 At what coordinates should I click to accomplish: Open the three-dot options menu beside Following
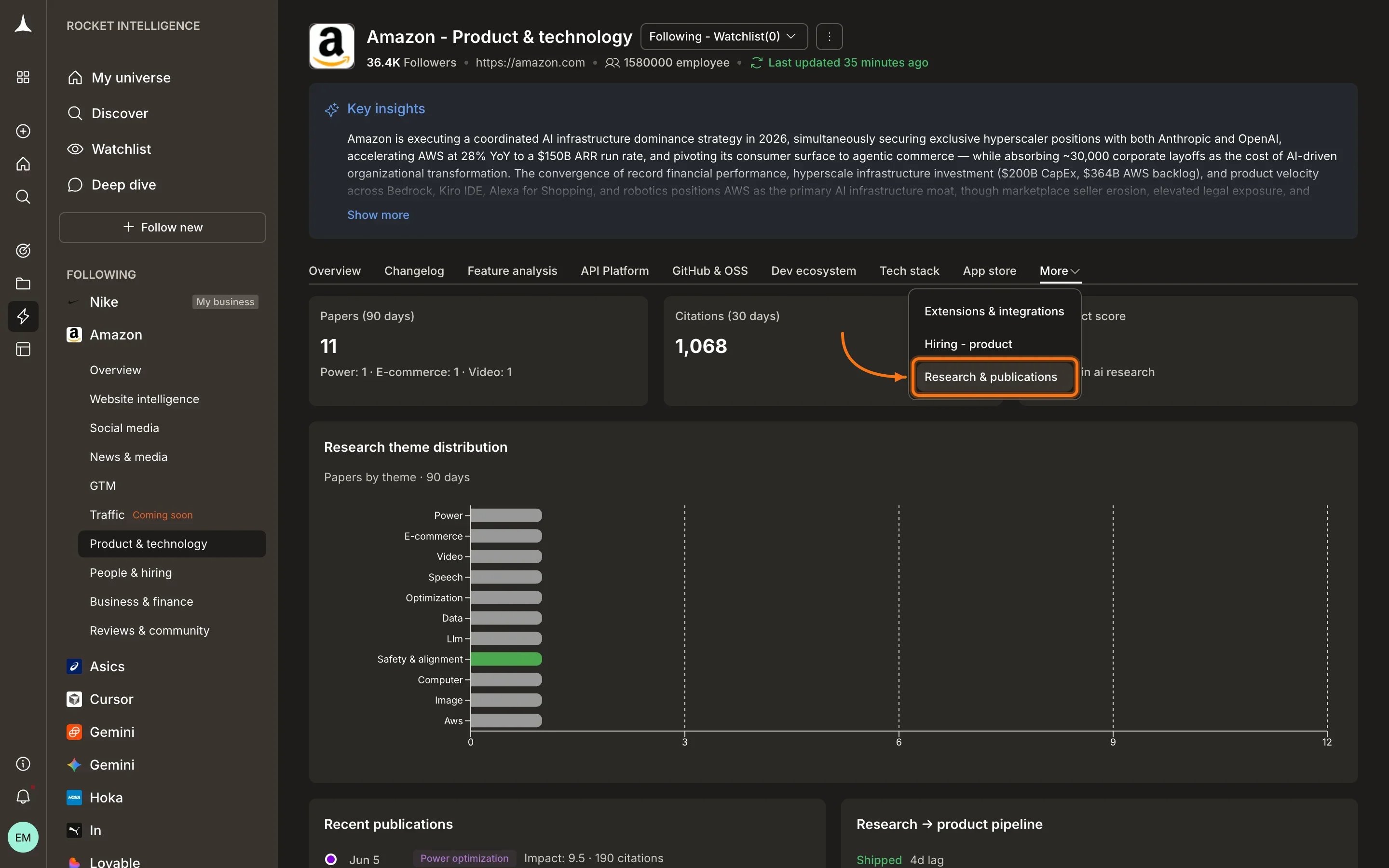[x=830, y=37]
